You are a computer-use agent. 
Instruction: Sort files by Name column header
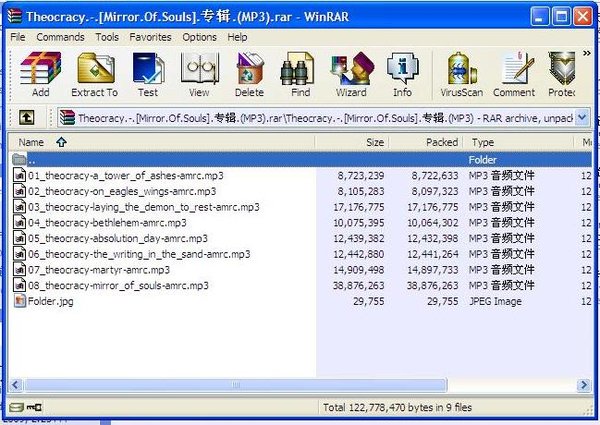coord(161,142)
